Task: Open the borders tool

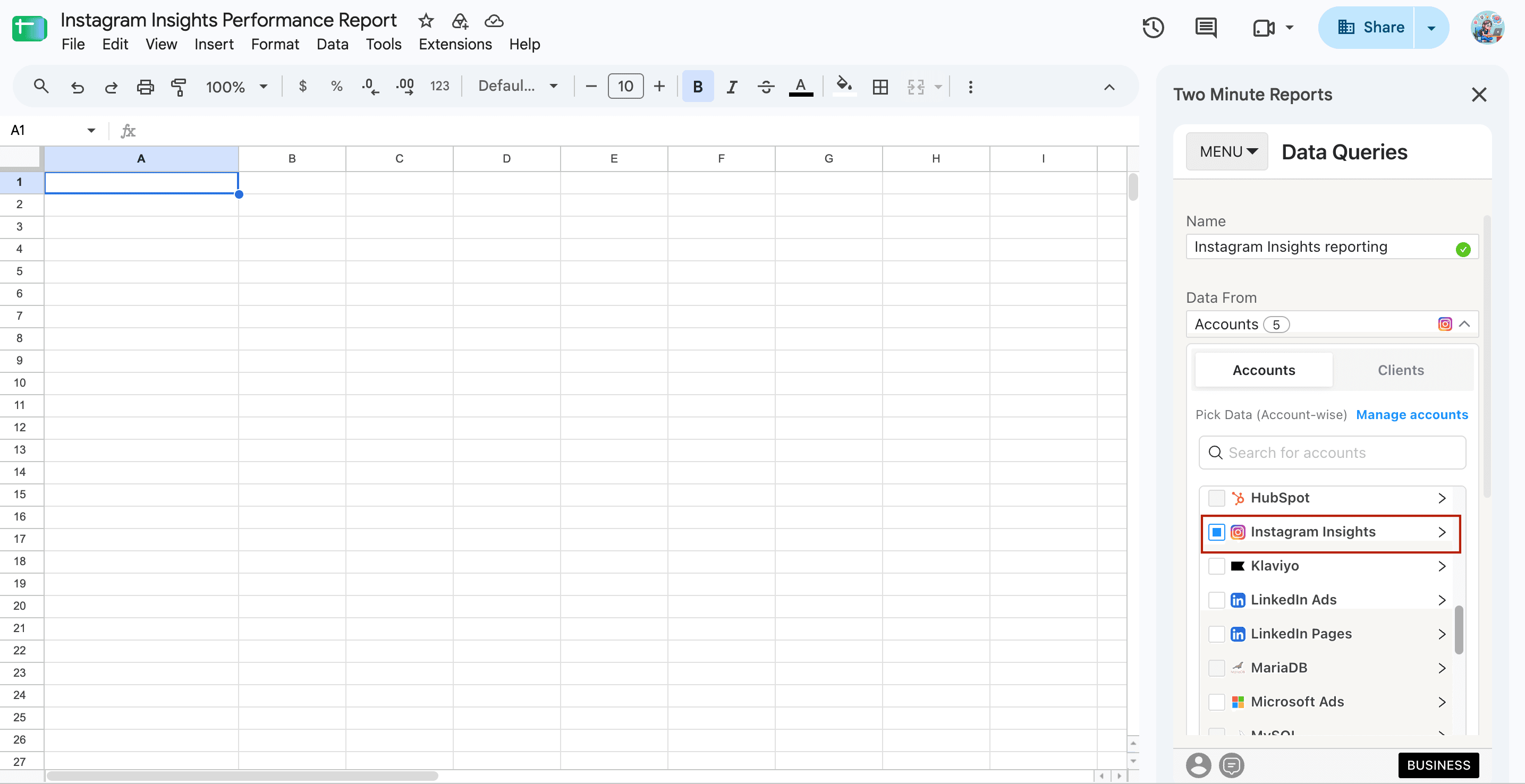Action: pos(880,87)
